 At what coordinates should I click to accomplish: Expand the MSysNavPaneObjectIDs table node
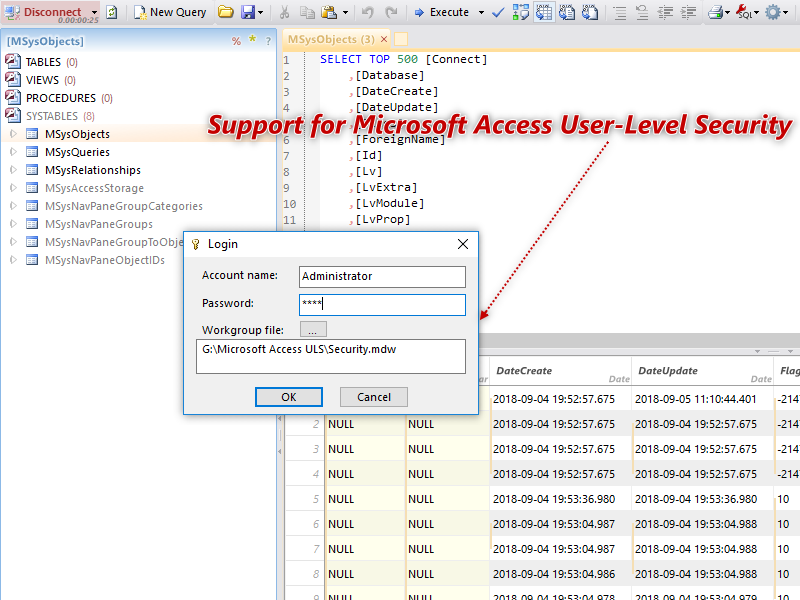tap(13, 260)
